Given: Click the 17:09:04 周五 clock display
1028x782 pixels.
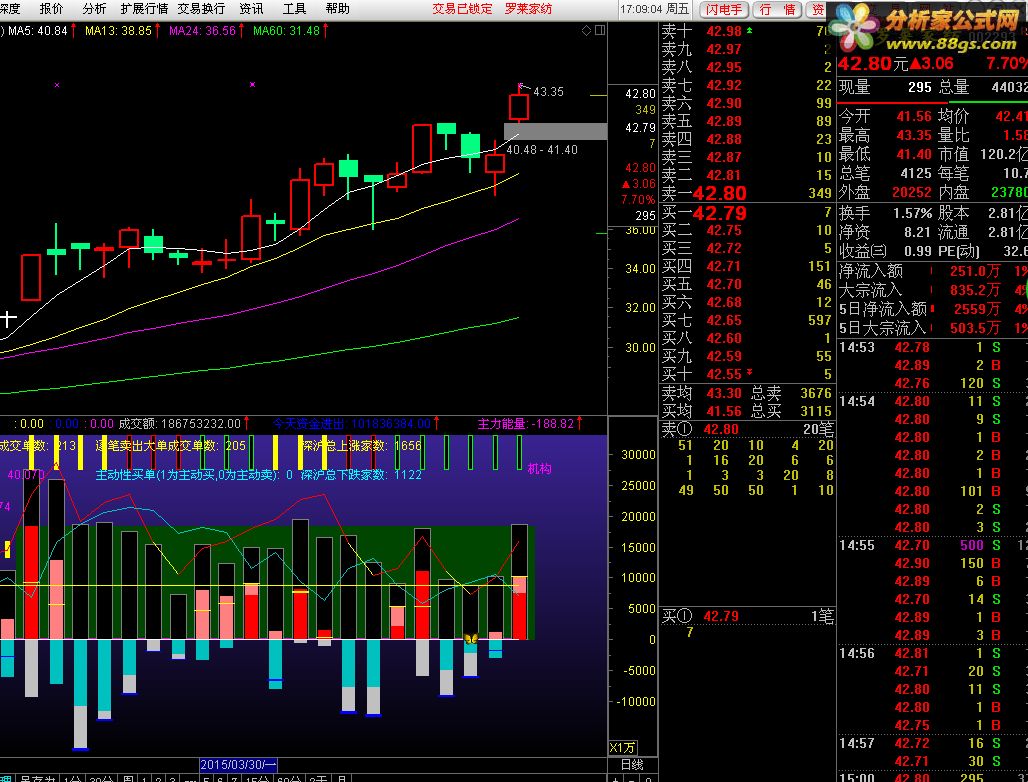Looking at the screenshot, I should click(x=654, y=9).
